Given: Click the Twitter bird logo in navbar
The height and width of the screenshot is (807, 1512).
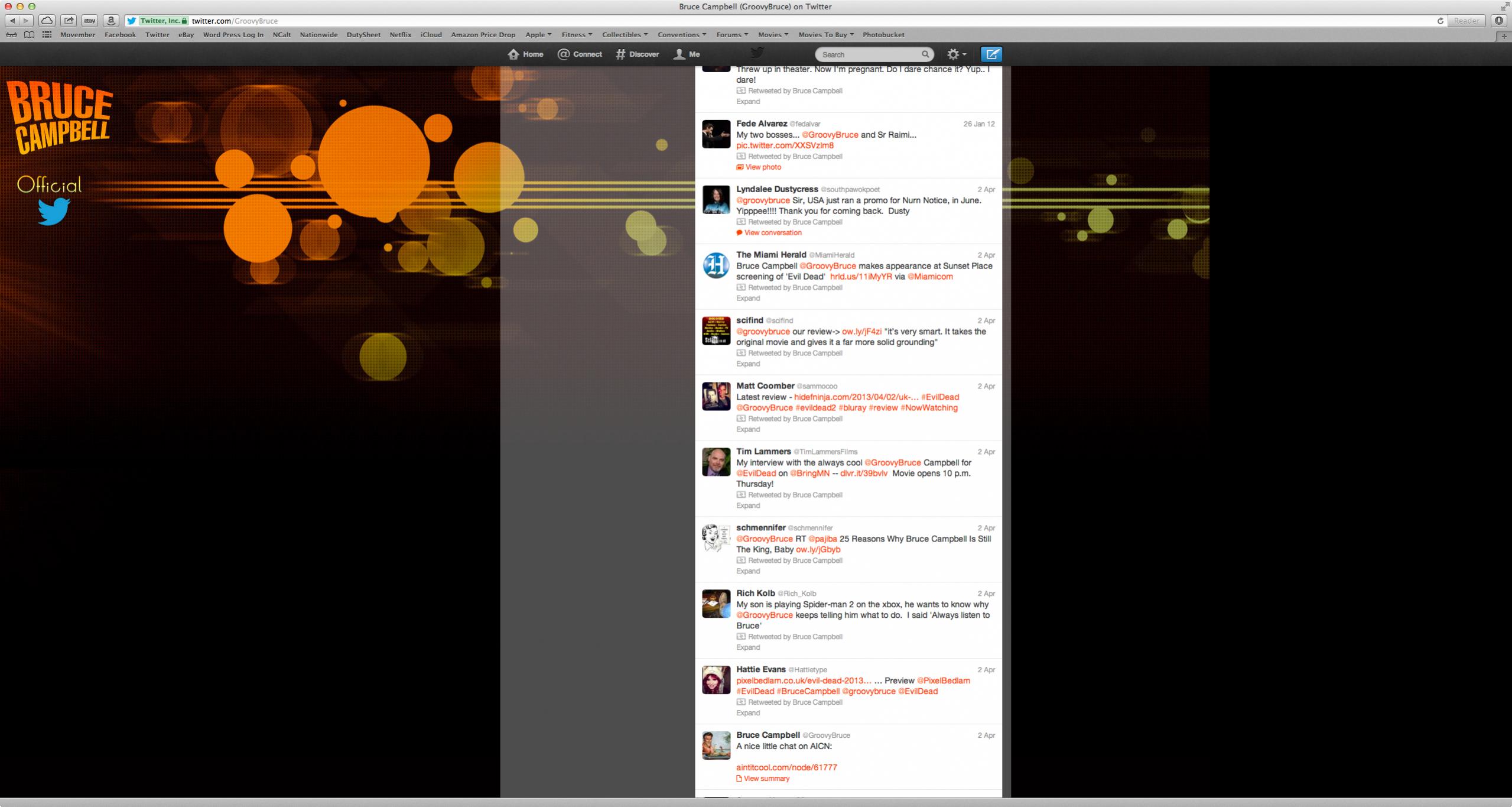Looking at the screenshot, I should (757, 53).
